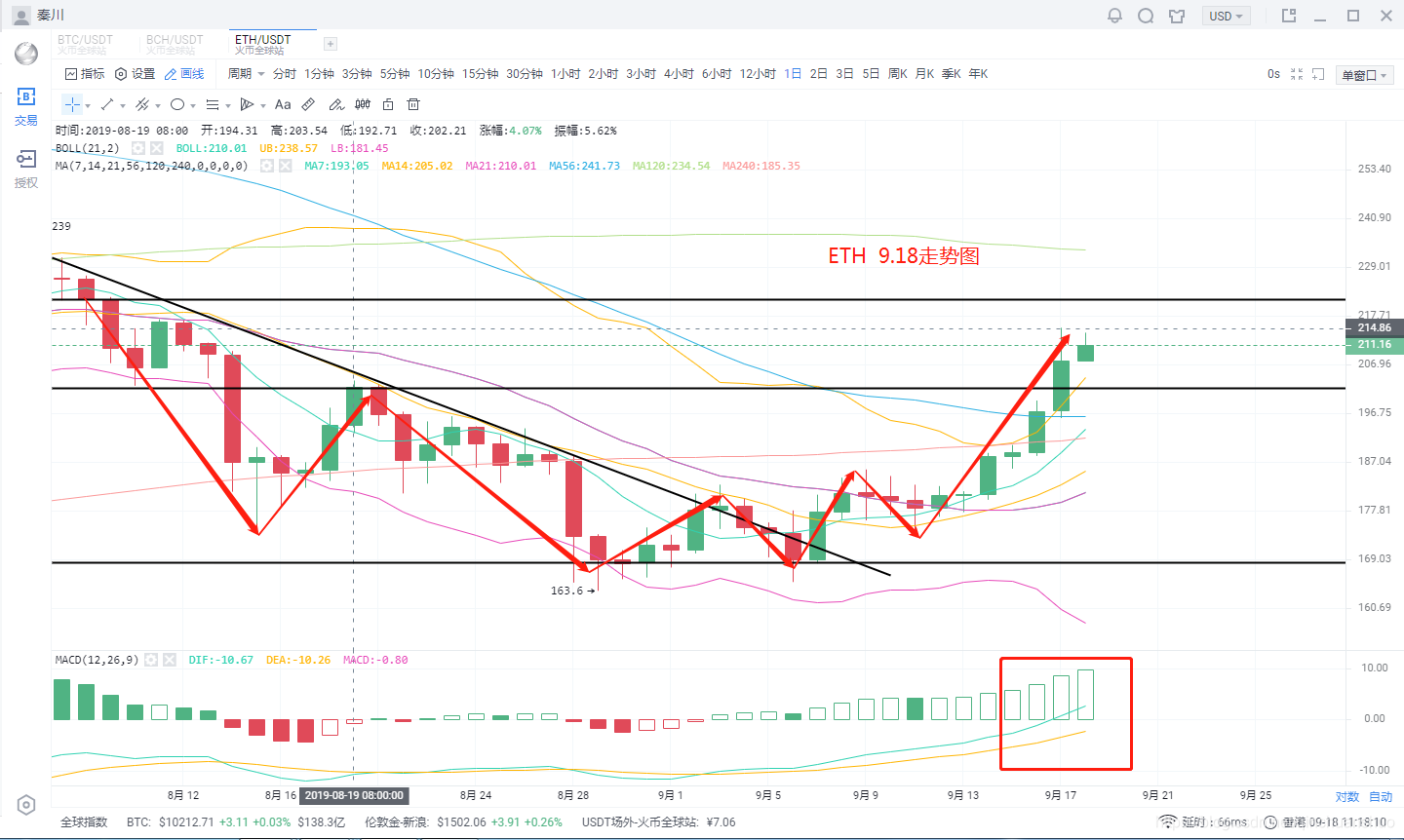
Task: Select the parallel channel drawing tool
Action: click(x=142, y=104)
